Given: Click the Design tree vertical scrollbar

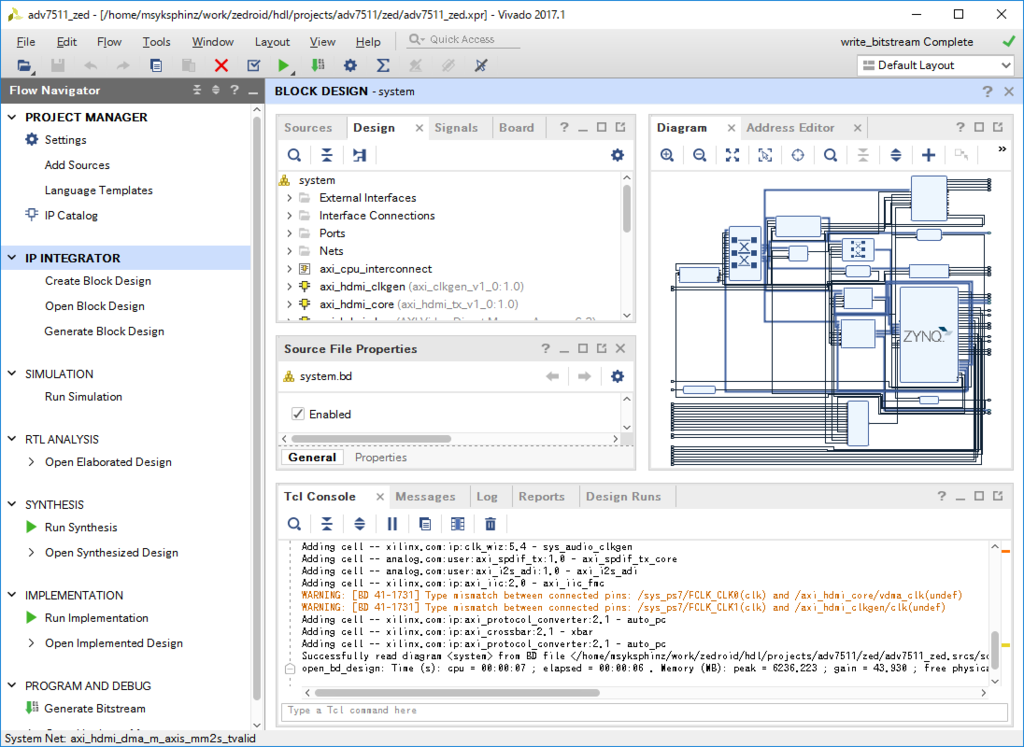Looking at the screenshot, I should point(627,209).
